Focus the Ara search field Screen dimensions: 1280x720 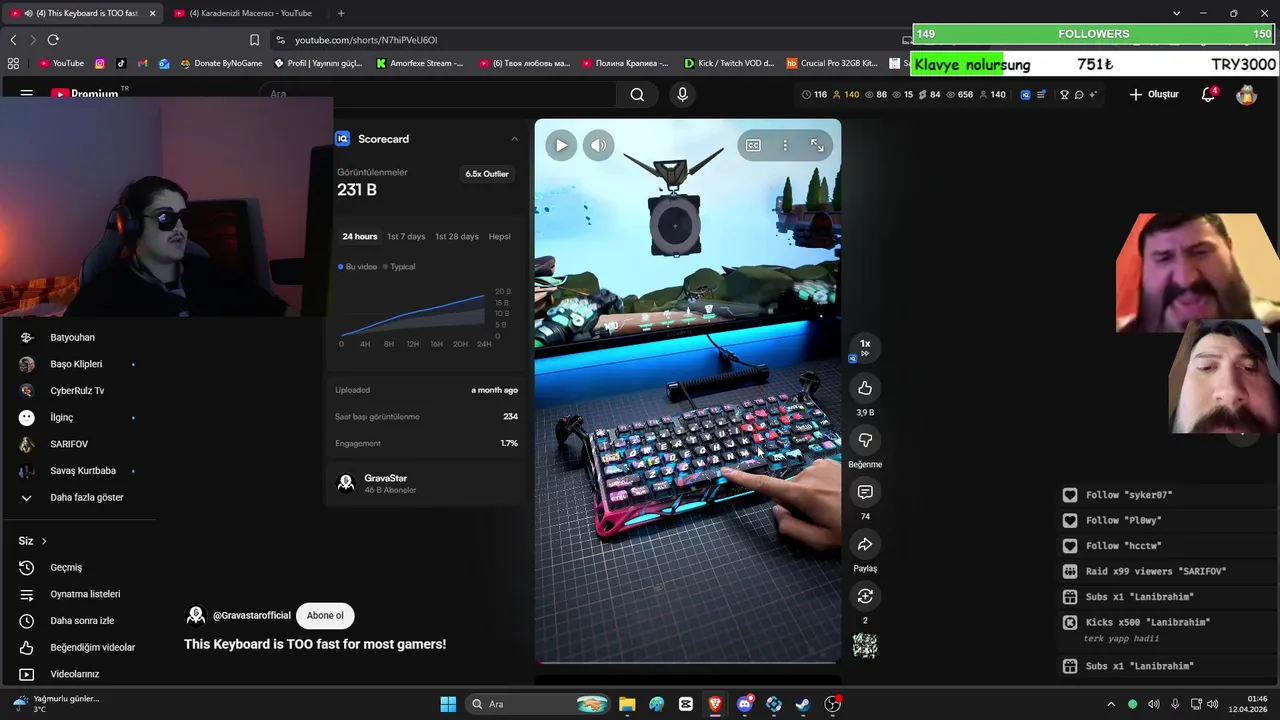pyautogui.click(x=440, y=94)
